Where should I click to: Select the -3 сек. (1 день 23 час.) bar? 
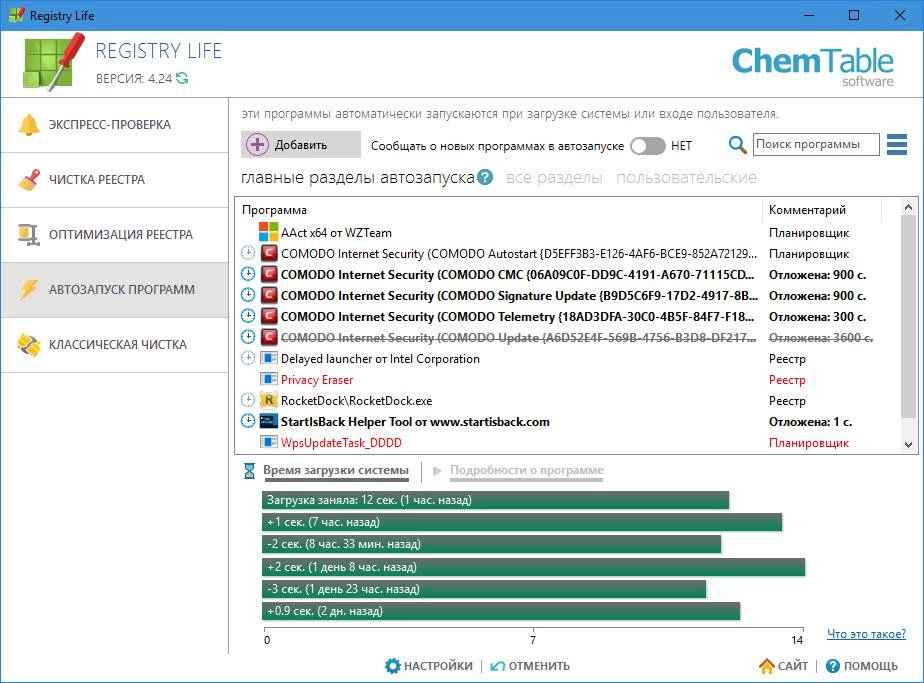click(x=484, y=589)
